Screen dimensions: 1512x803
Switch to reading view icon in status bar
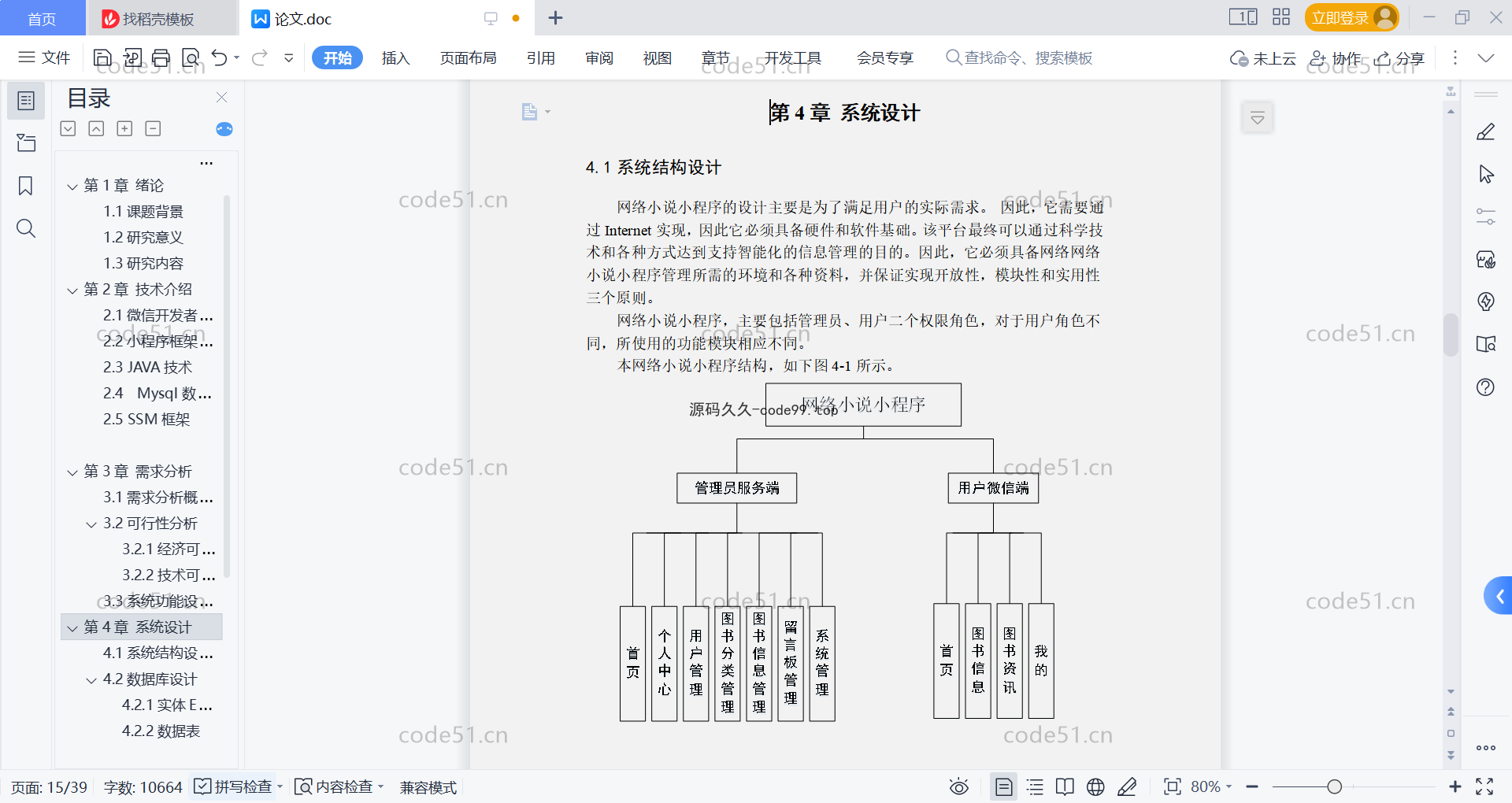(x=1065, y=786)
